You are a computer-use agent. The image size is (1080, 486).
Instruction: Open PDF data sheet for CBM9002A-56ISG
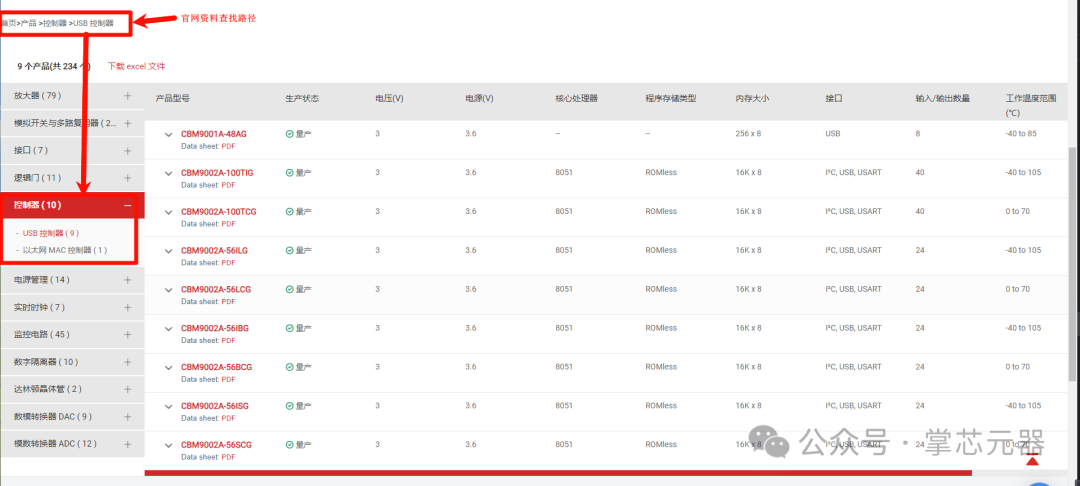click(x=229, y=418)
